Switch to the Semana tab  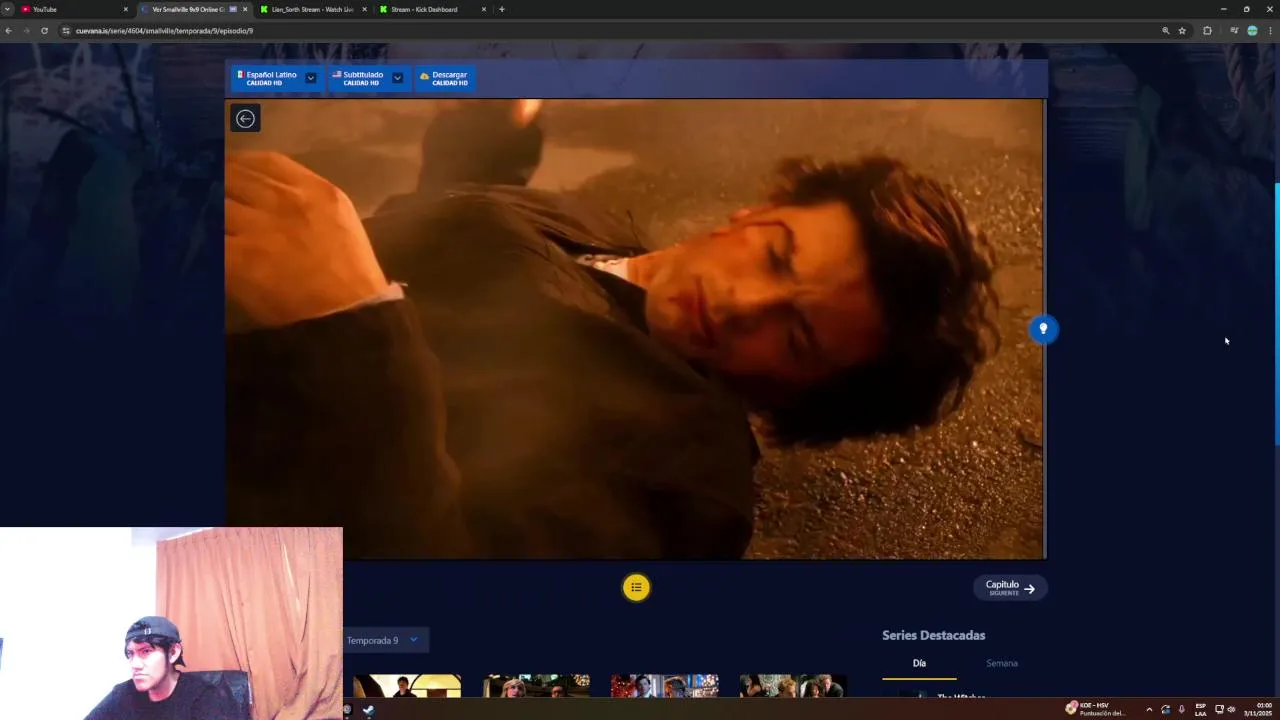(1002, 663)
